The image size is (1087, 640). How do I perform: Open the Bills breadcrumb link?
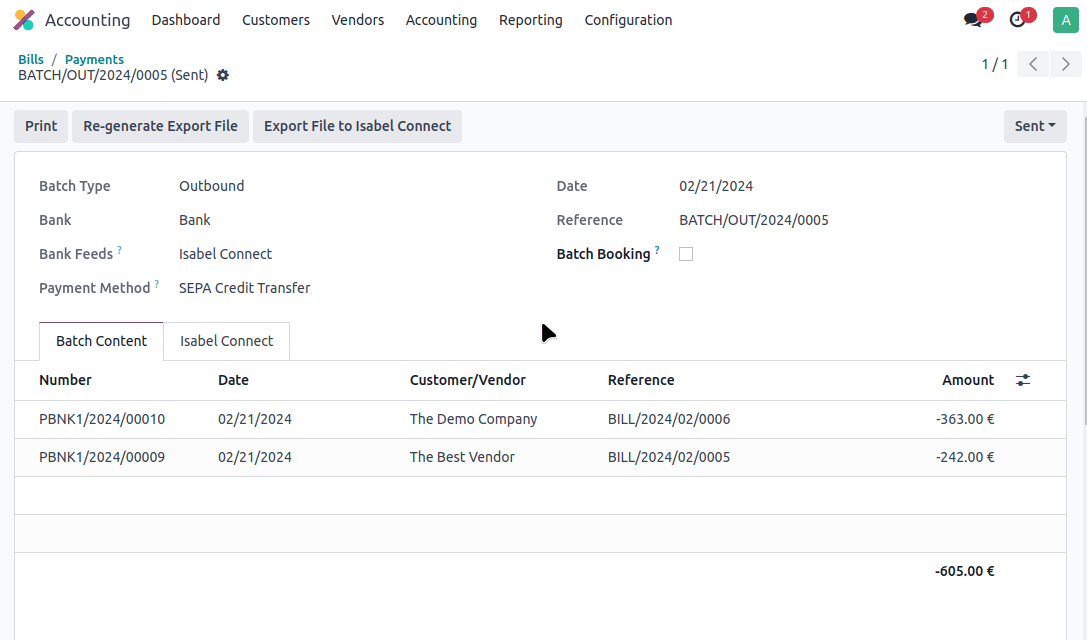[31, 59]
